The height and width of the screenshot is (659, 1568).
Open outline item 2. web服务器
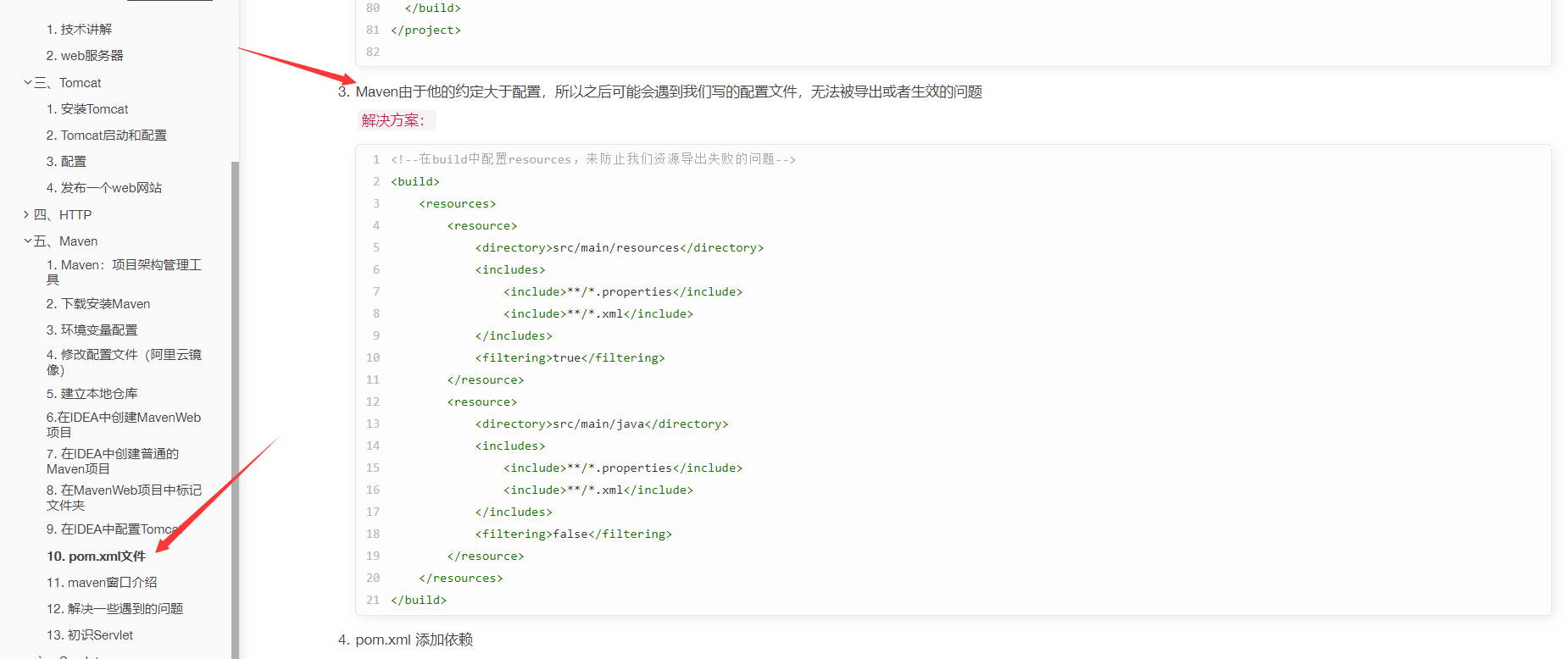coord(85,55)
